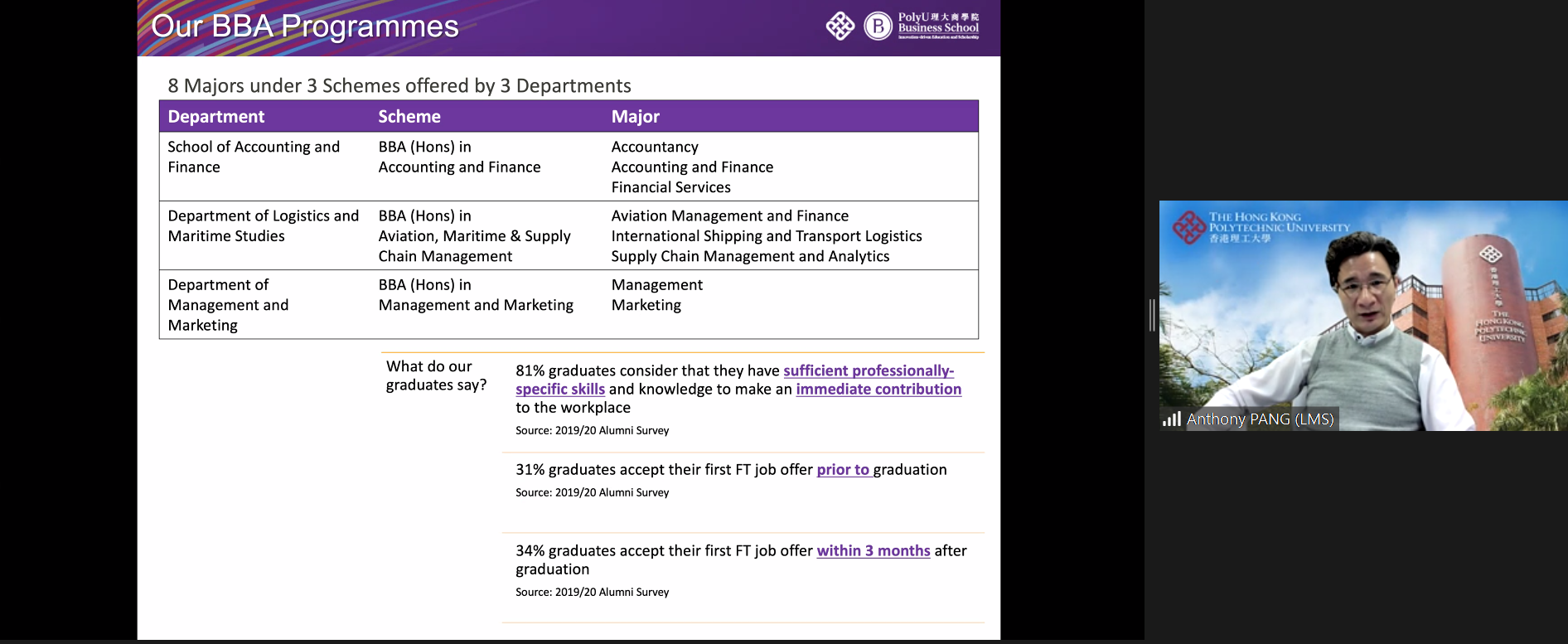Click the red PolyU logo in video background
The height and width of the screenshot is (644, 1568).
(1188, 227)
